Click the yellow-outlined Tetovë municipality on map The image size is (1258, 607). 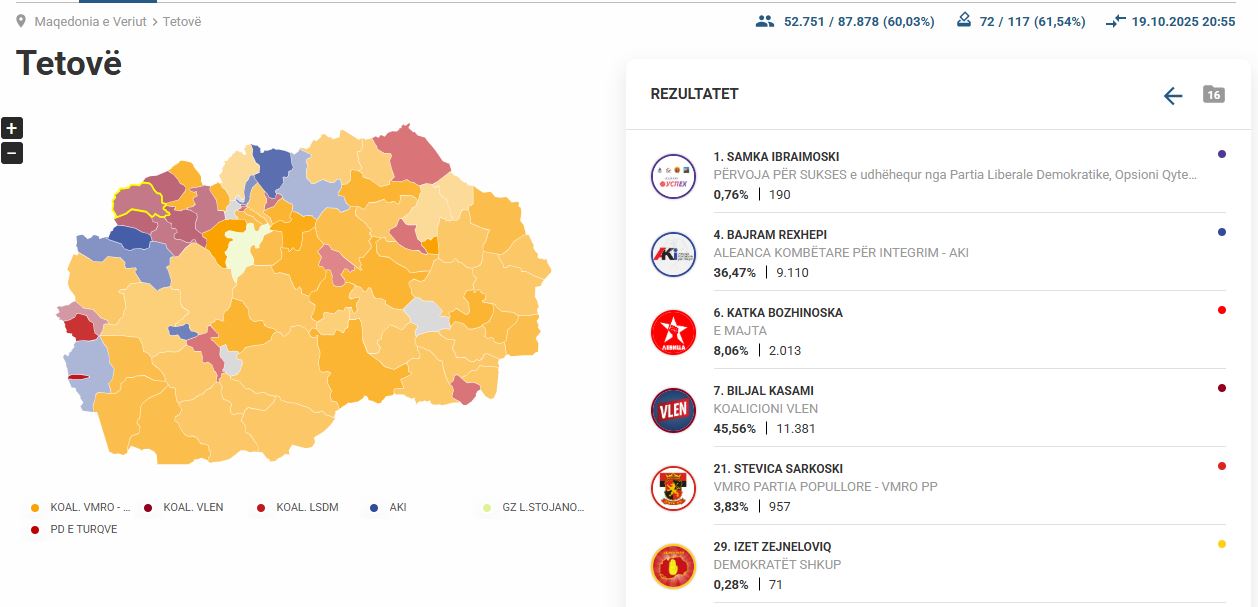pyautogui.click(x=140, y=200)
